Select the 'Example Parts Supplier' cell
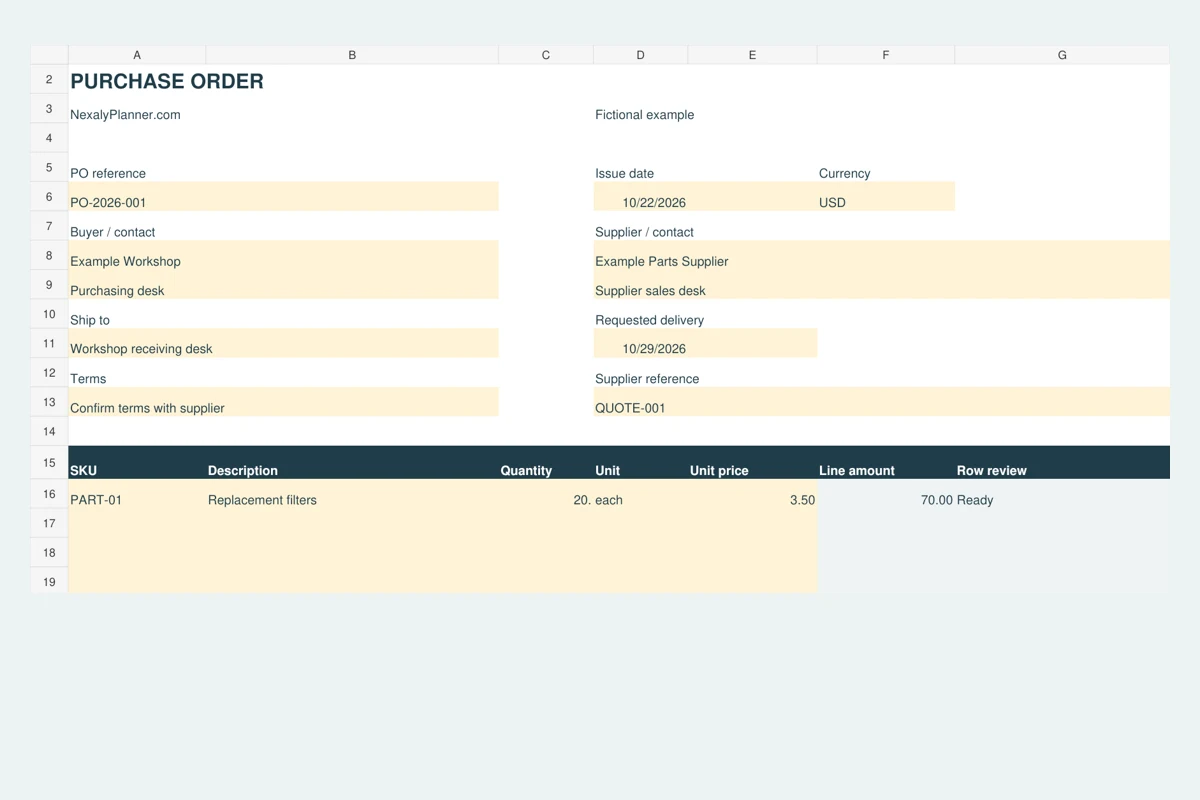This screenshot has width=1200, height=800. point(881,256)
